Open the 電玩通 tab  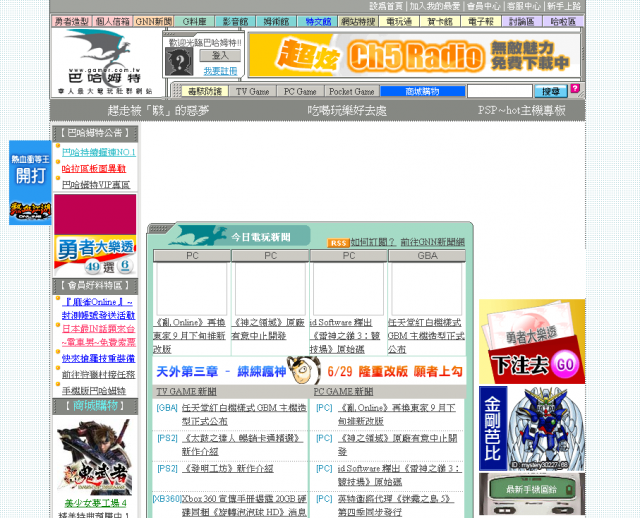(x=399, y=22)
